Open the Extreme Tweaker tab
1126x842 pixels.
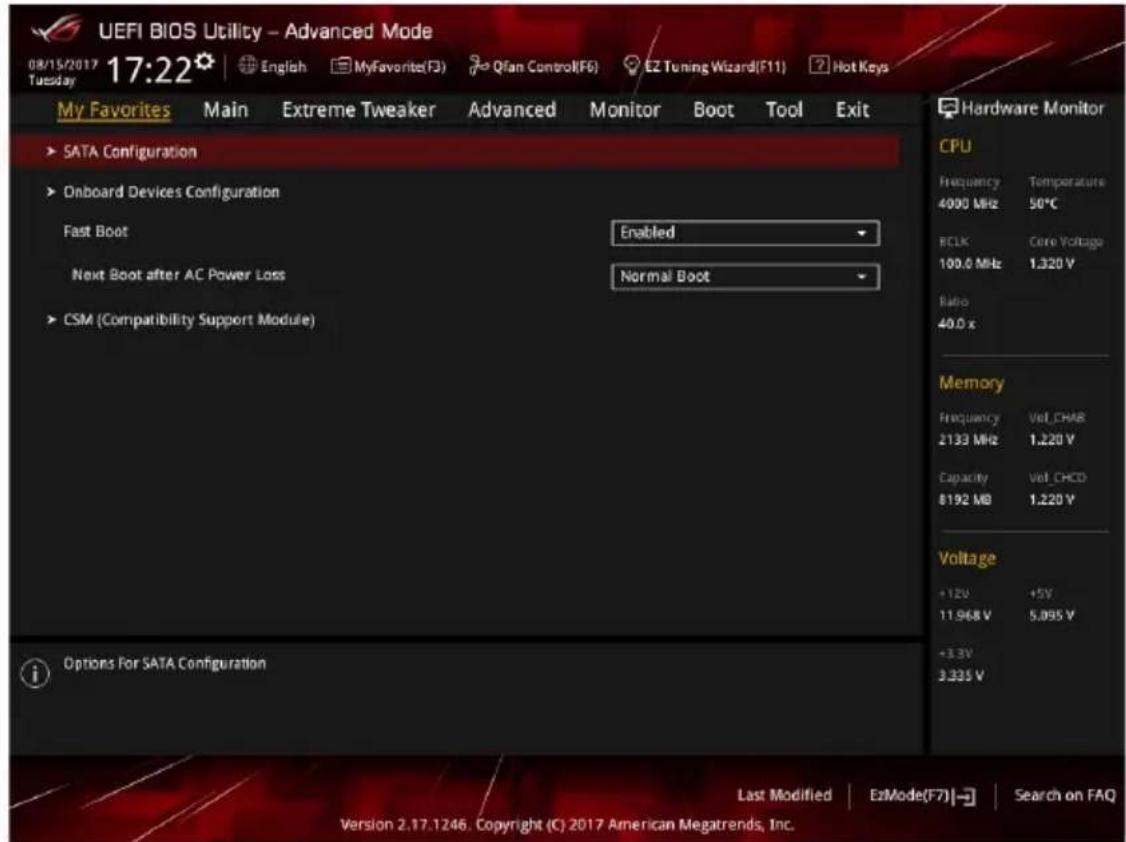[x=358, y=110]
